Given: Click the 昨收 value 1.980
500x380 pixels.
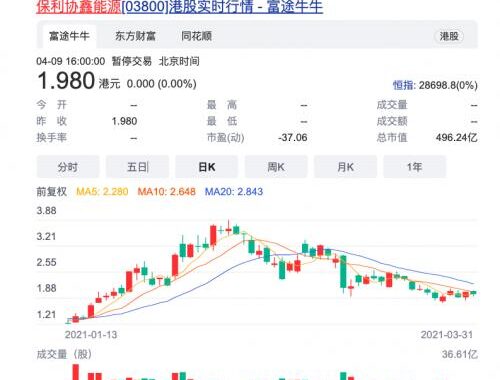Looking at the screenshot, I should (124, 121).
